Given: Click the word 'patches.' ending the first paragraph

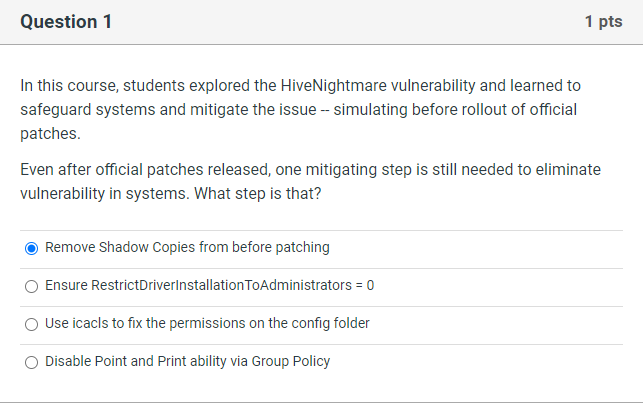Looking at the screenshot, I should click(49, 132).
